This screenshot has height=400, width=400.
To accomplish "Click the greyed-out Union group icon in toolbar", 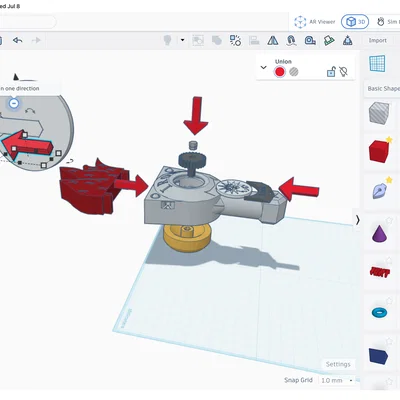I will click(x=217, y=40).
